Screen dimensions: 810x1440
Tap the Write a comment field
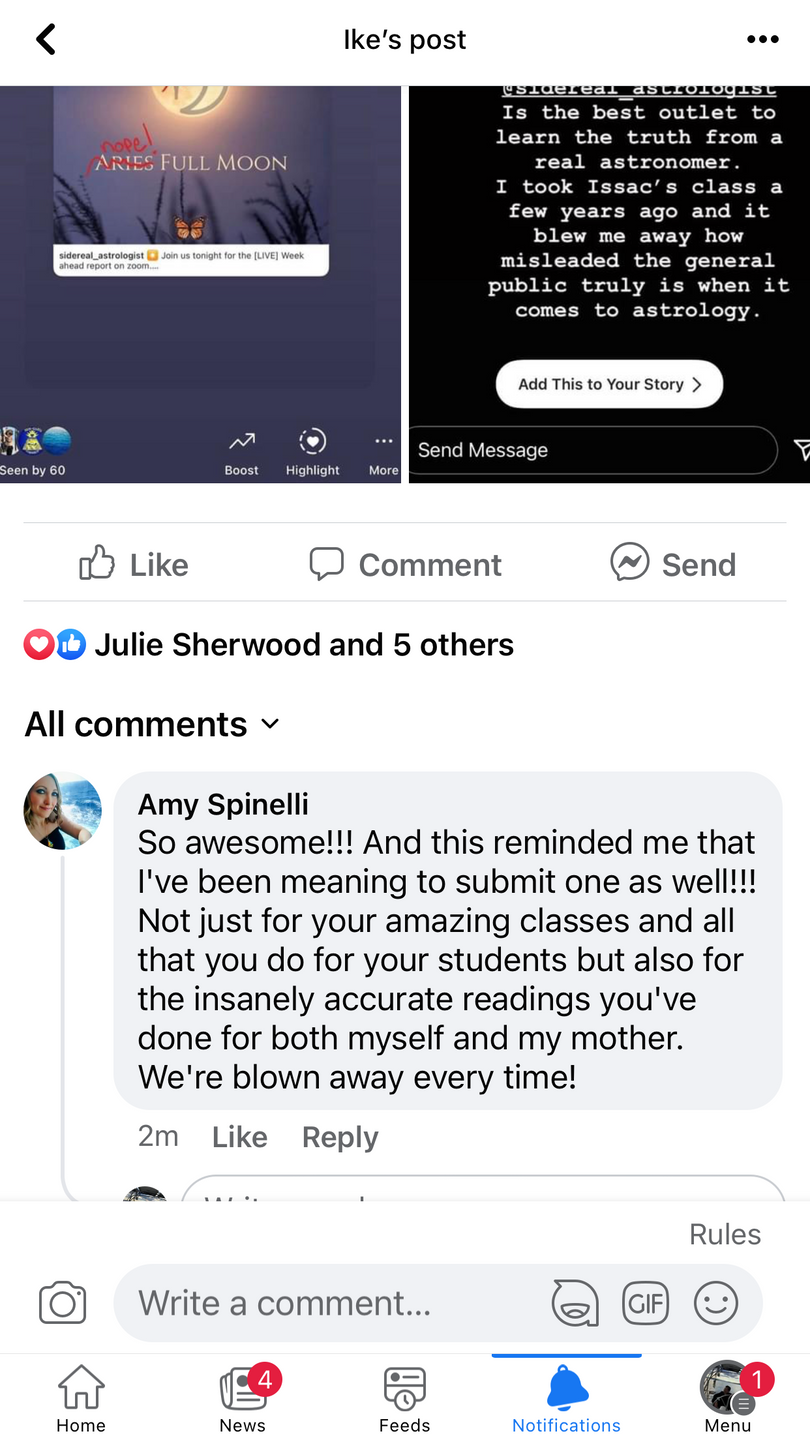pos(330,1304)
